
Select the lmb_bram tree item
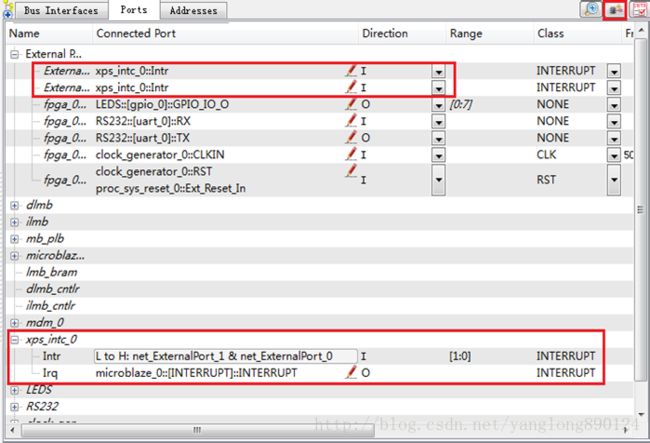(x=51, y=272)
